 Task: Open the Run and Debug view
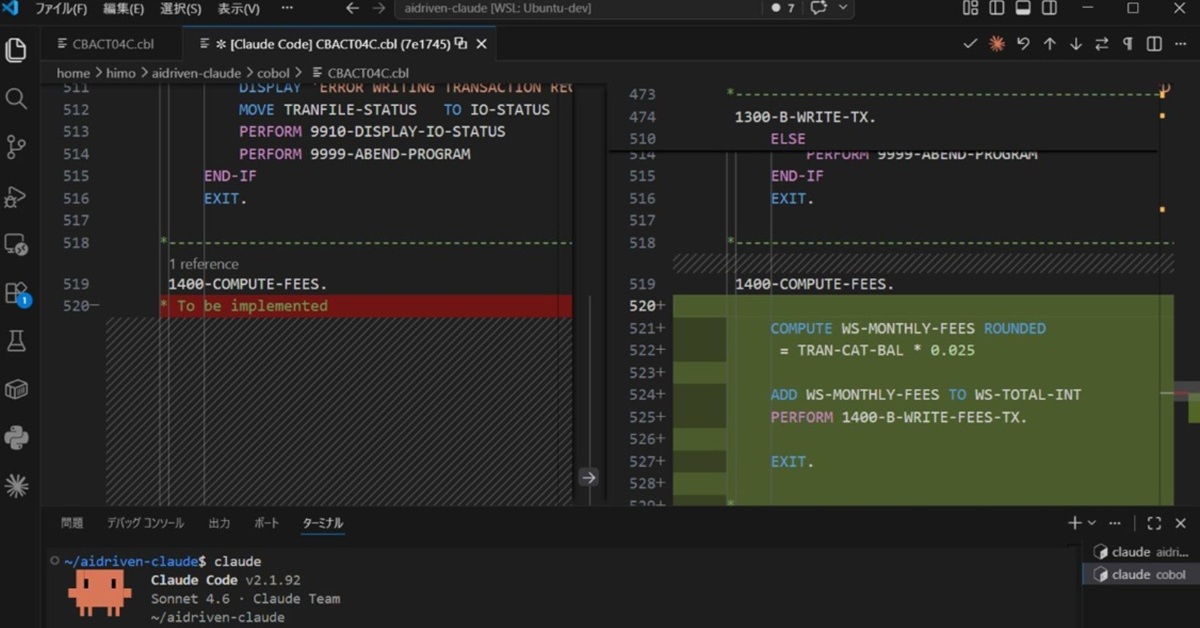point(16,196)
